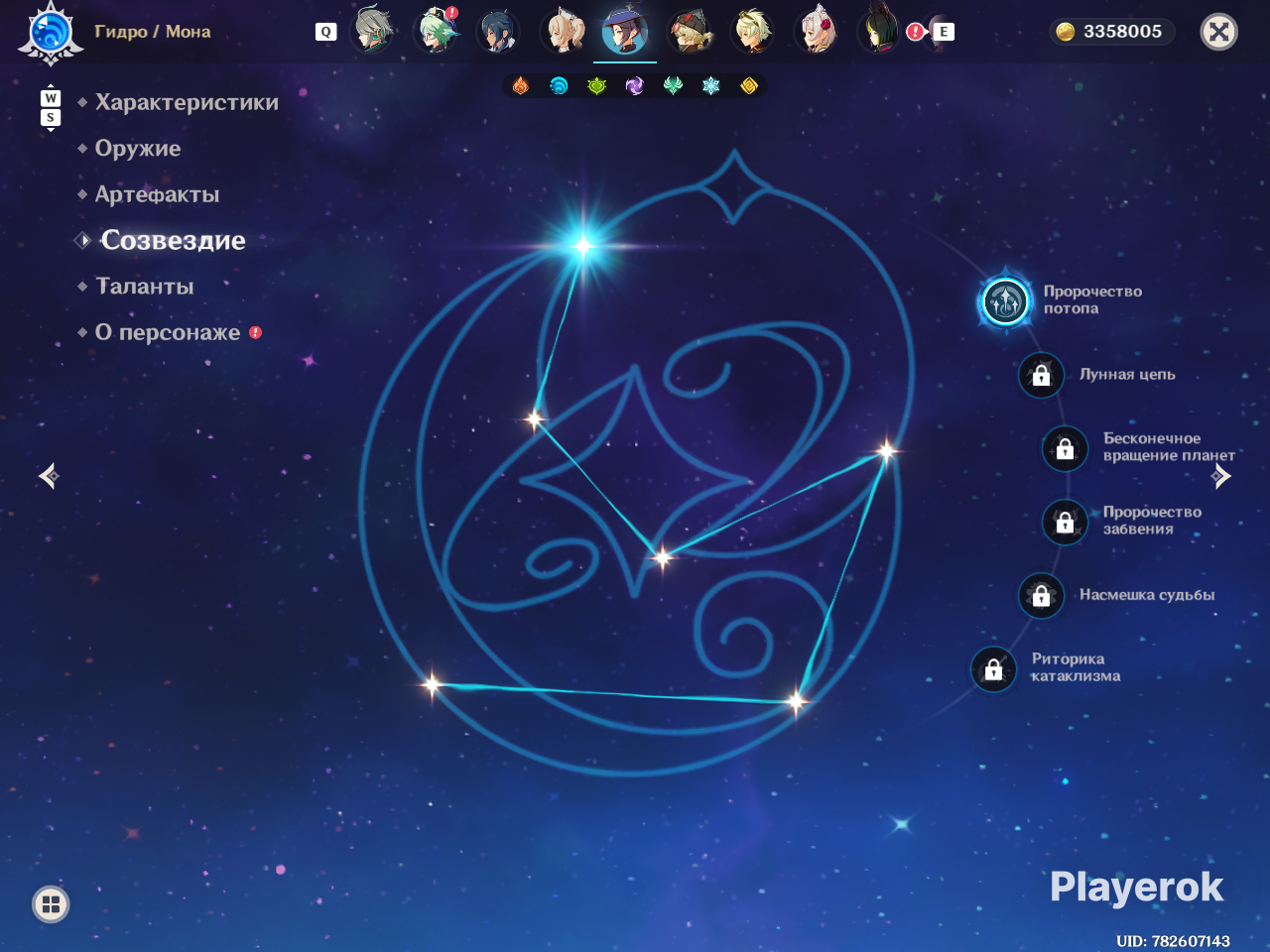The width and height of the screenshot is (1270, 952).
Task: Filter characters by Hydro element
Action: [x=559, y=86]
